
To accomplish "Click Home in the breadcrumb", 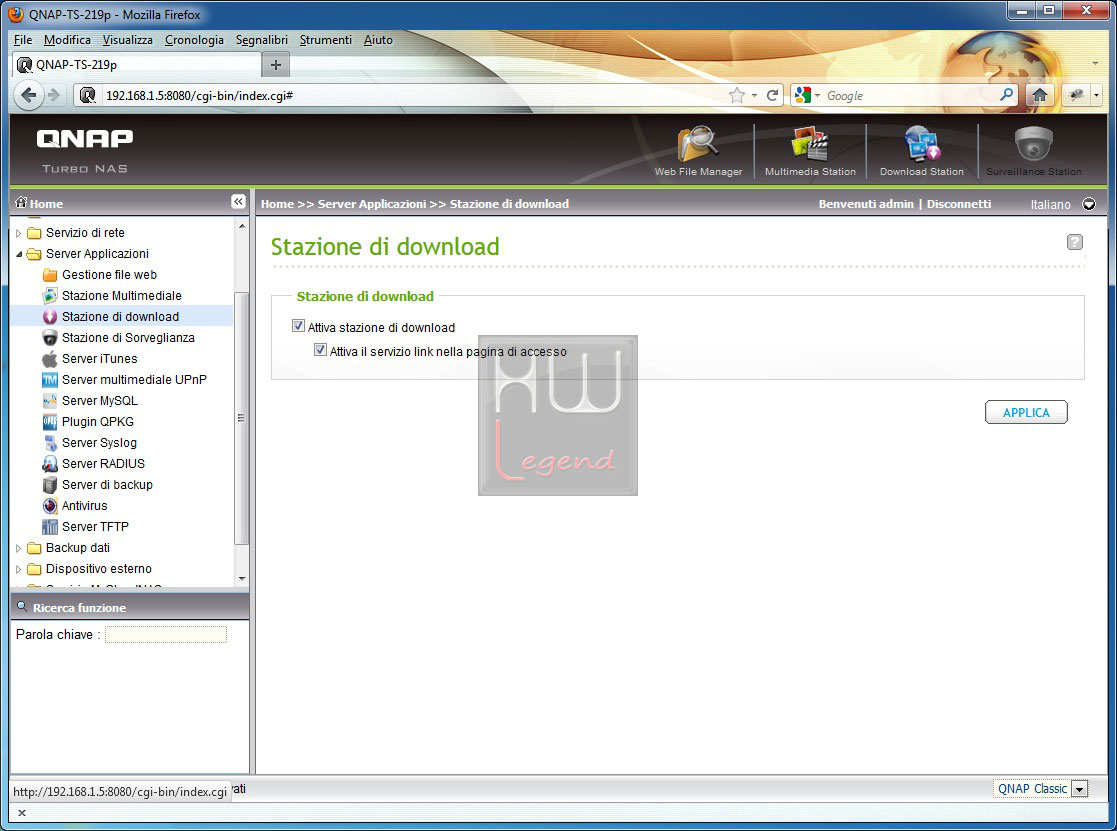I will coord(277,204).
